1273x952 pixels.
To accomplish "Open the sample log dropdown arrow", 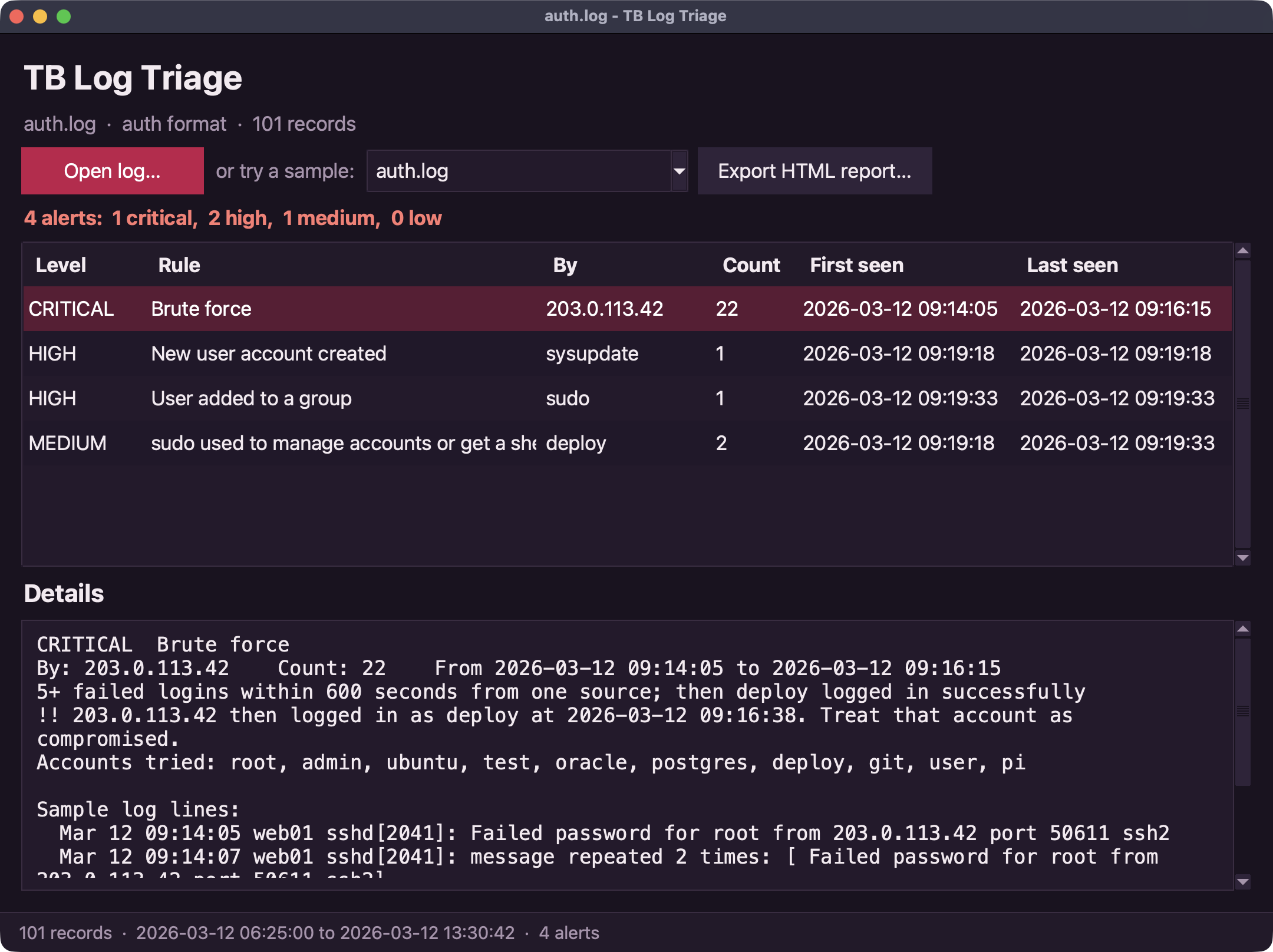I will pyautogui.click(x=680, y=171).
